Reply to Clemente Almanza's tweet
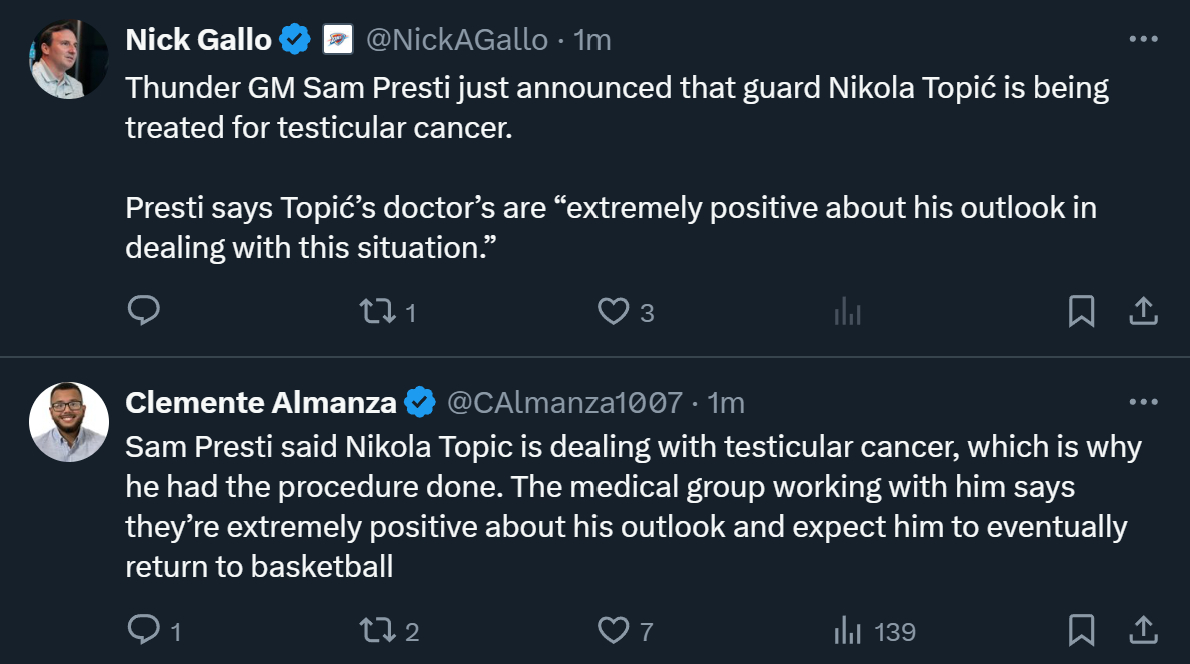1190x664 pixels. [x=145, y=630]
